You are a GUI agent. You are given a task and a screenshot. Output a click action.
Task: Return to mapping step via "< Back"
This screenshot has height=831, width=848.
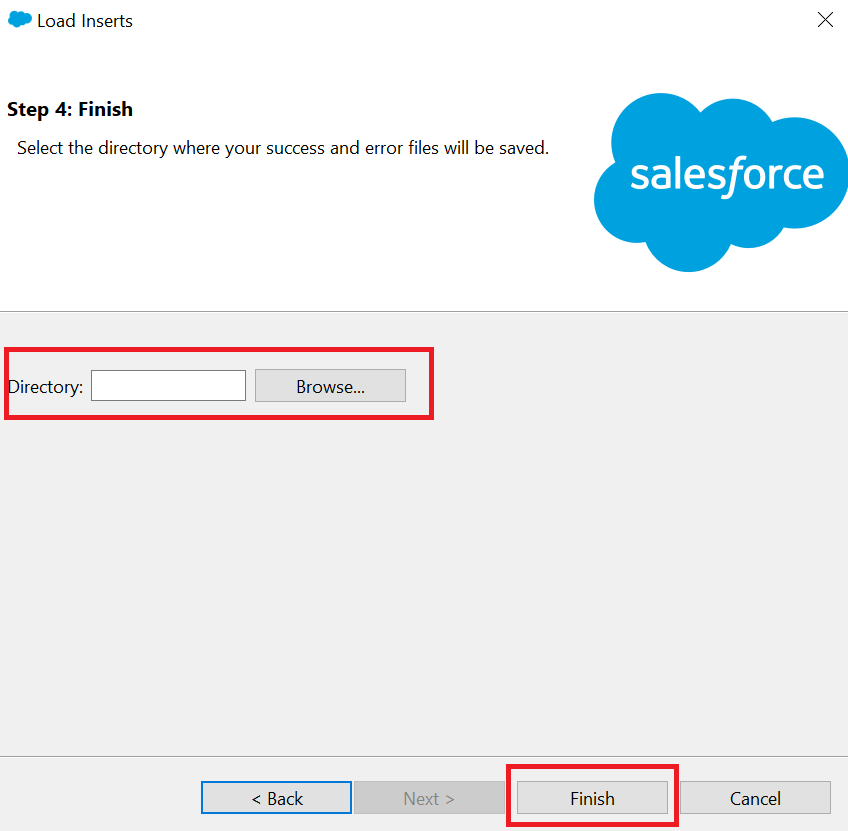pos(276,797)
